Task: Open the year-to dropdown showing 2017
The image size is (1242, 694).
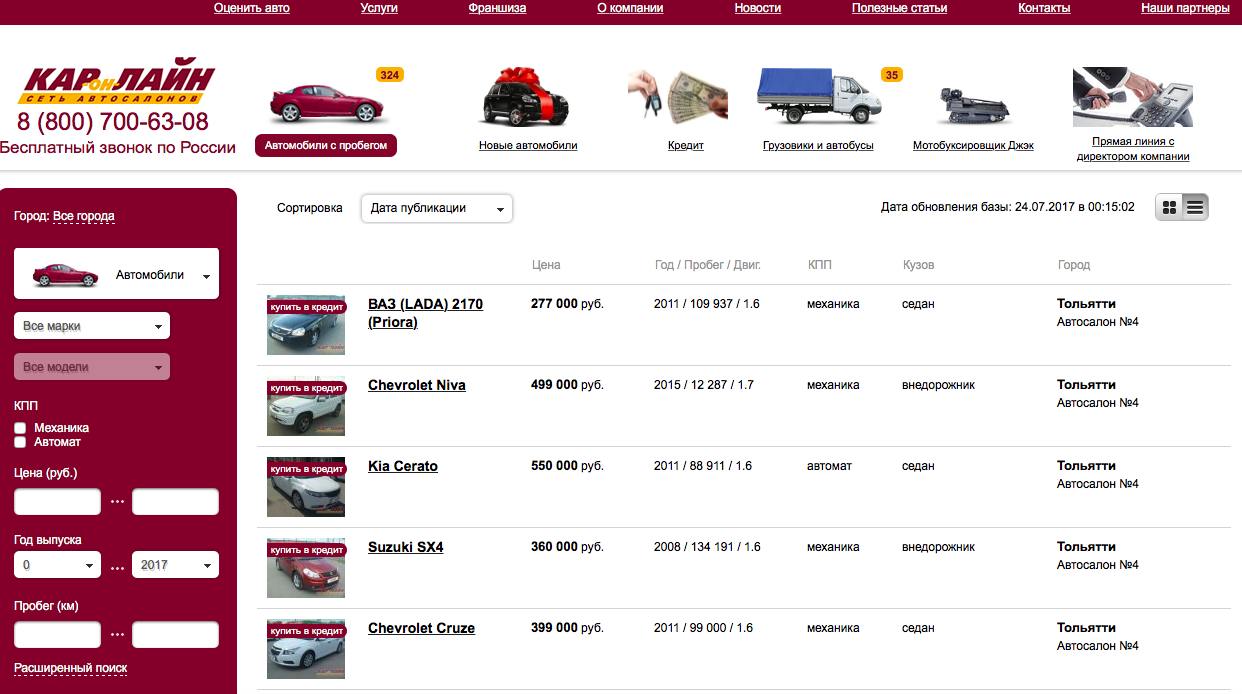Action: pyautogui.click(x=175, y=565)
